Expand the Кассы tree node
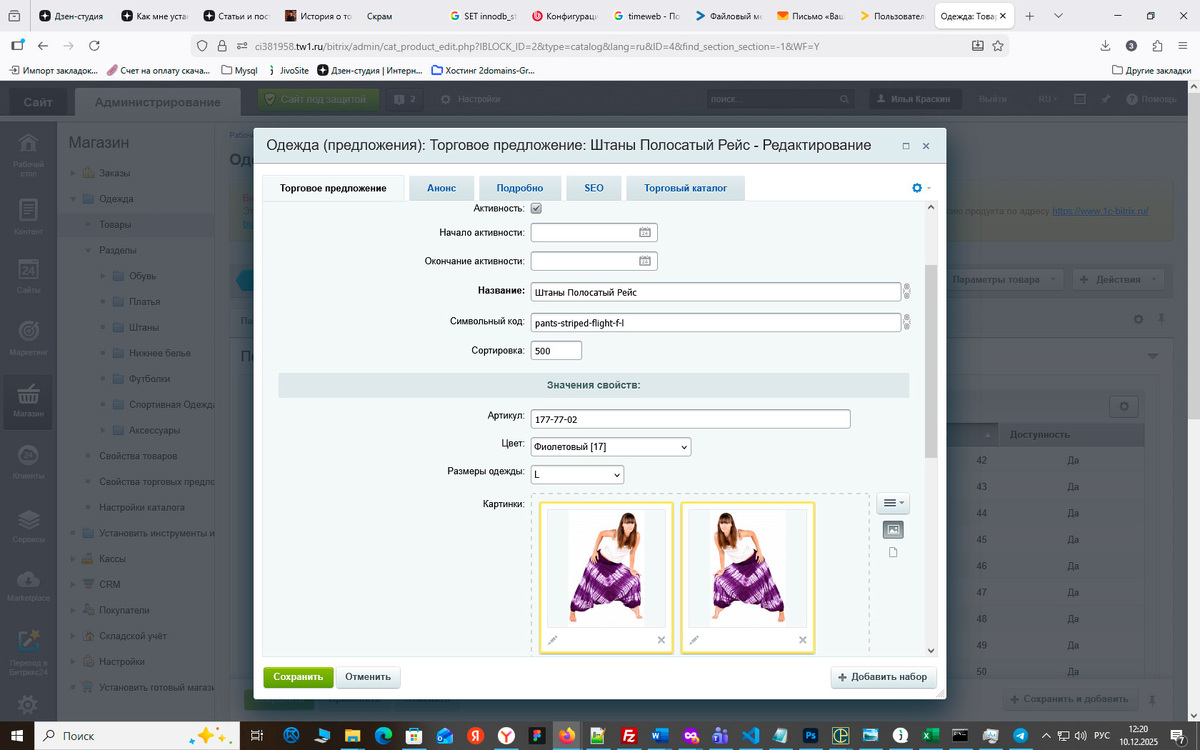Image resolution: width=1200 pixels, height=750 pixels. [72, 559]
